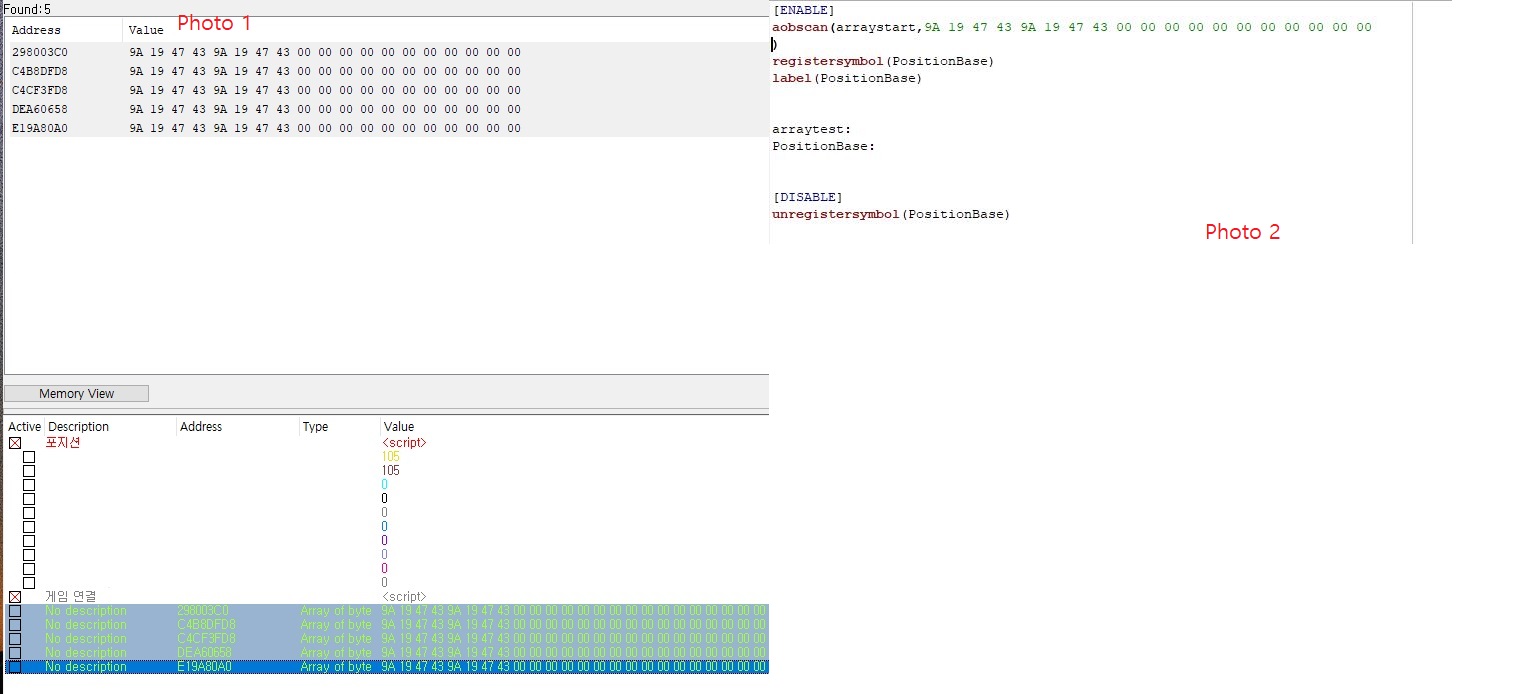The image size is (1522, 694).
Task: Toggle the 포지션 script checkbox
Action: [15, 443]
